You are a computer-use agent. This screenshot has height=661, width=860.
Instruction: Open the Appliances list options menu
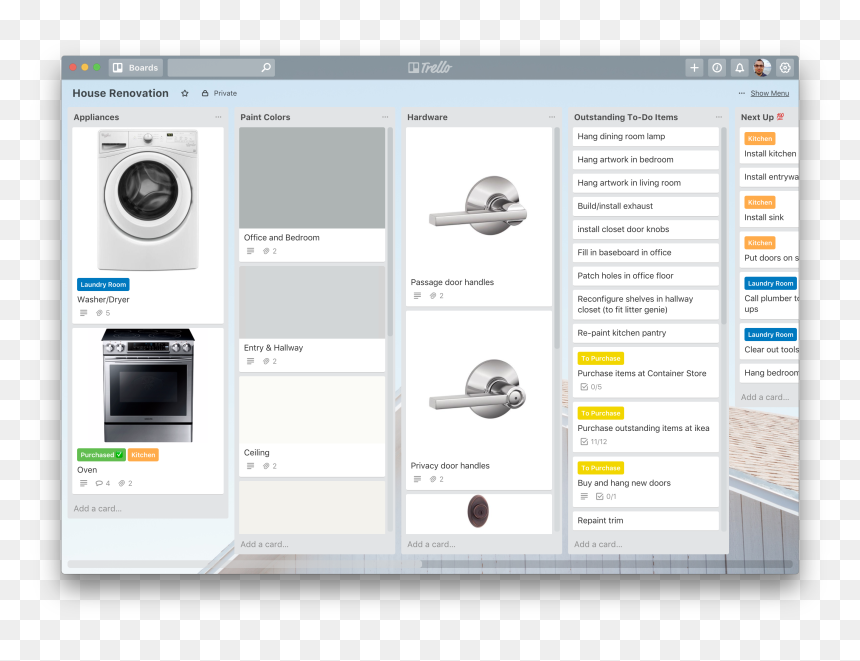218,117
